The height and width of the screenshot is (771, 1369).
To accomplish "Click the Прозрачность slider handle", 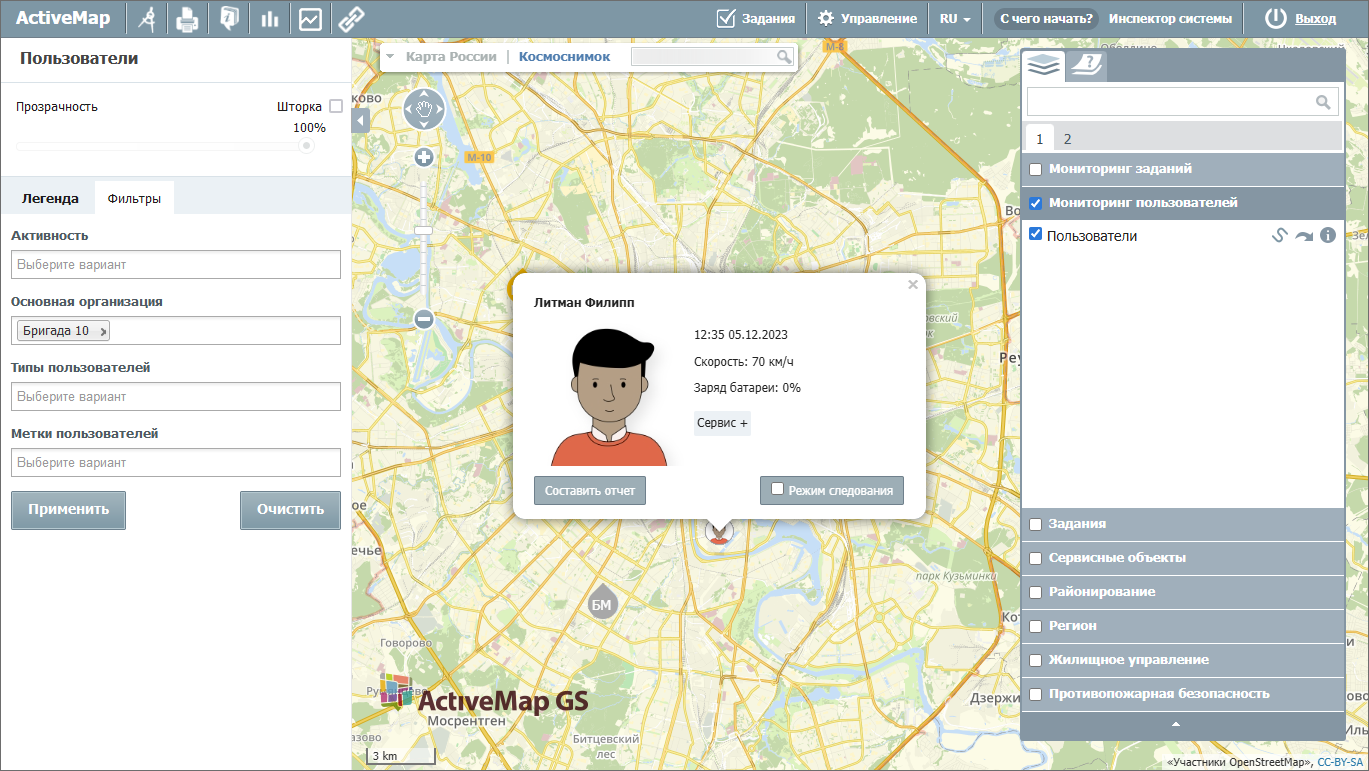I will [x=307, y=146].
